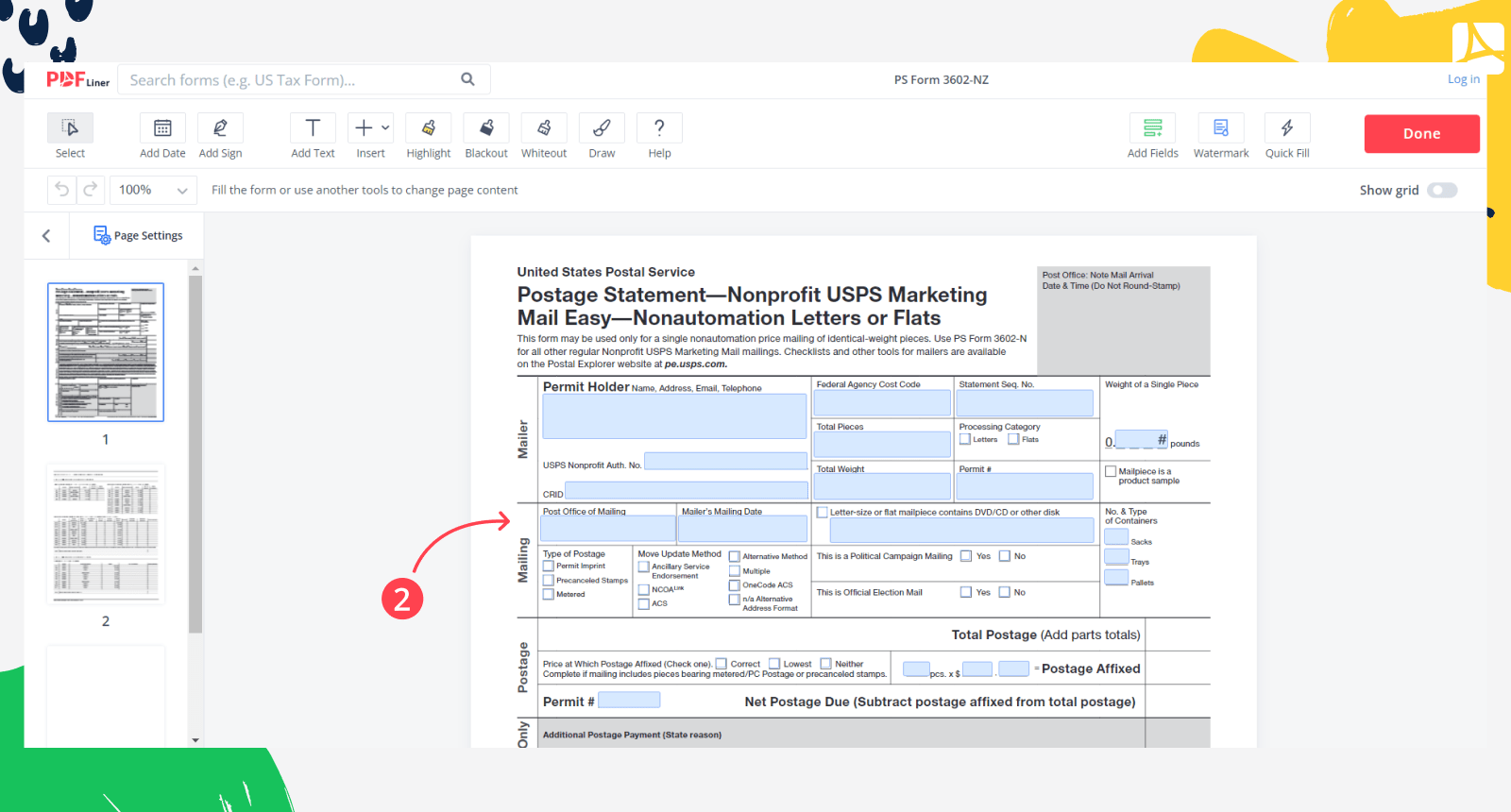Click the Statement Seq. No. field

click(1025, 403)
